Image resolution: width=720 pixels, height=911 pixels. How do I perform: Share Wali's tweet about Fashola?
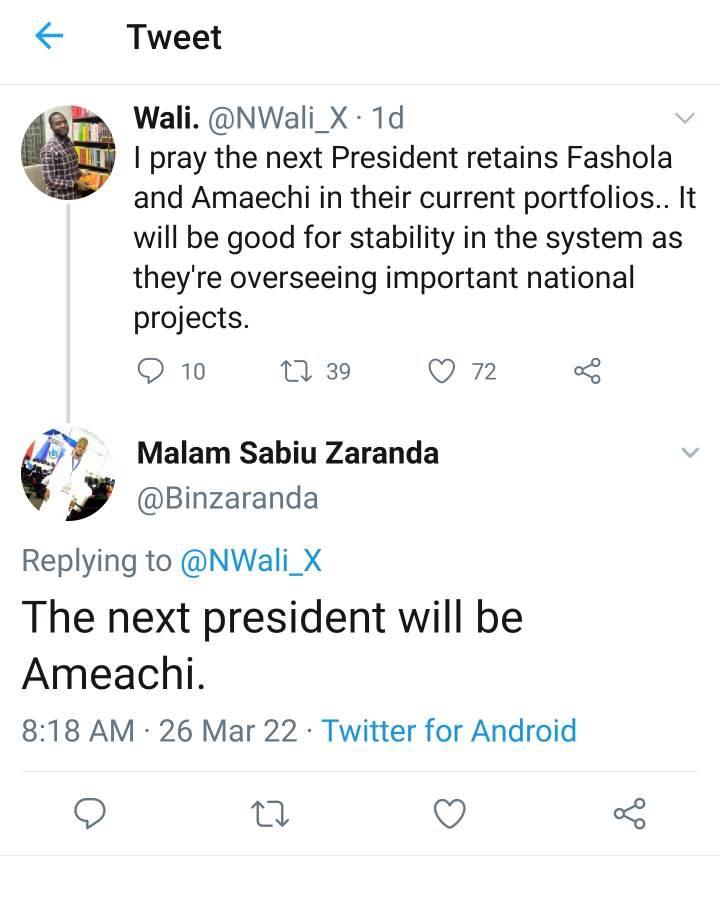(587, 371)
